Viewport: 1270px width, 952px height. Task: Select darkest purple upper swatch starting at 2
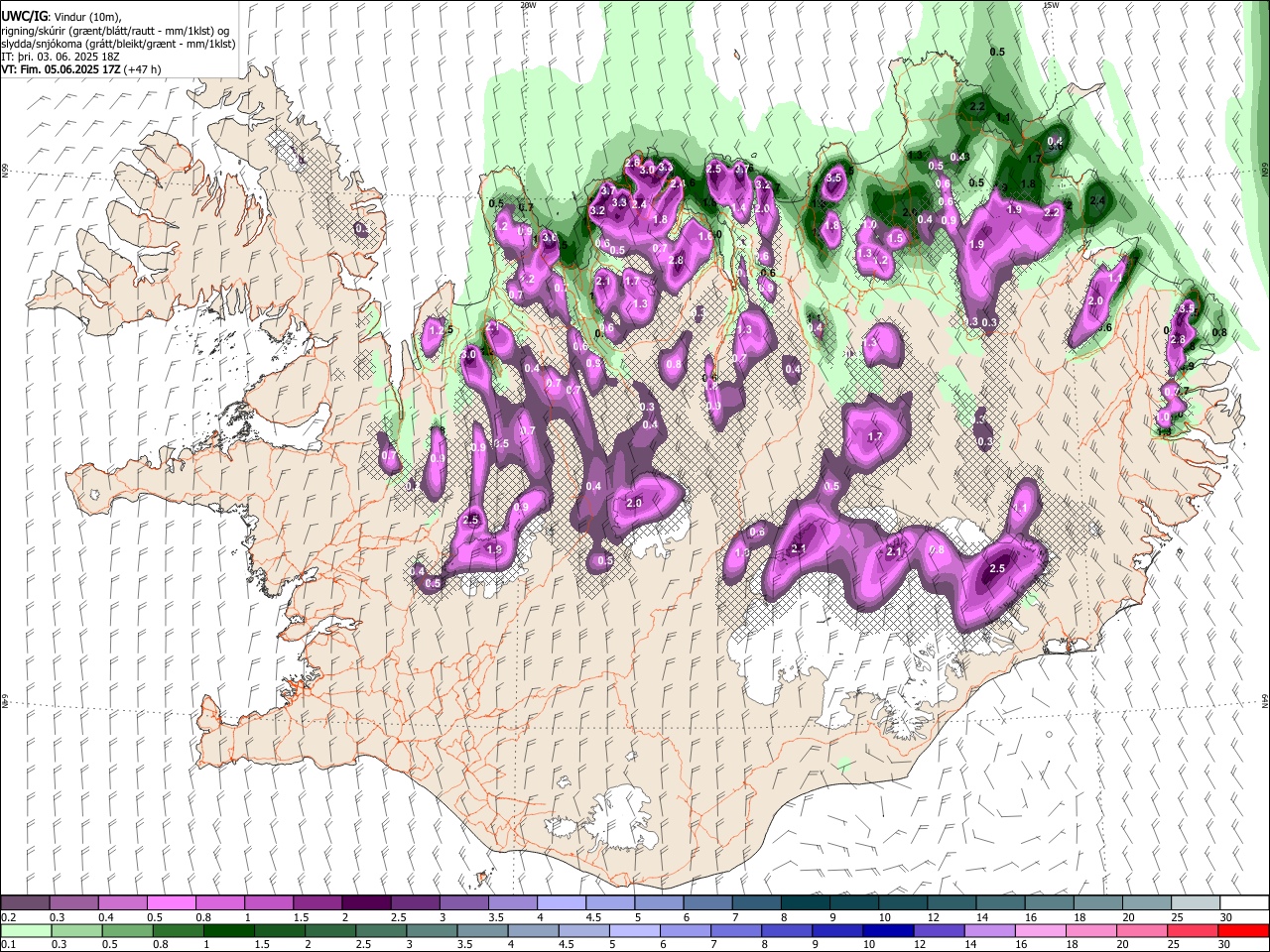[366, 902]
